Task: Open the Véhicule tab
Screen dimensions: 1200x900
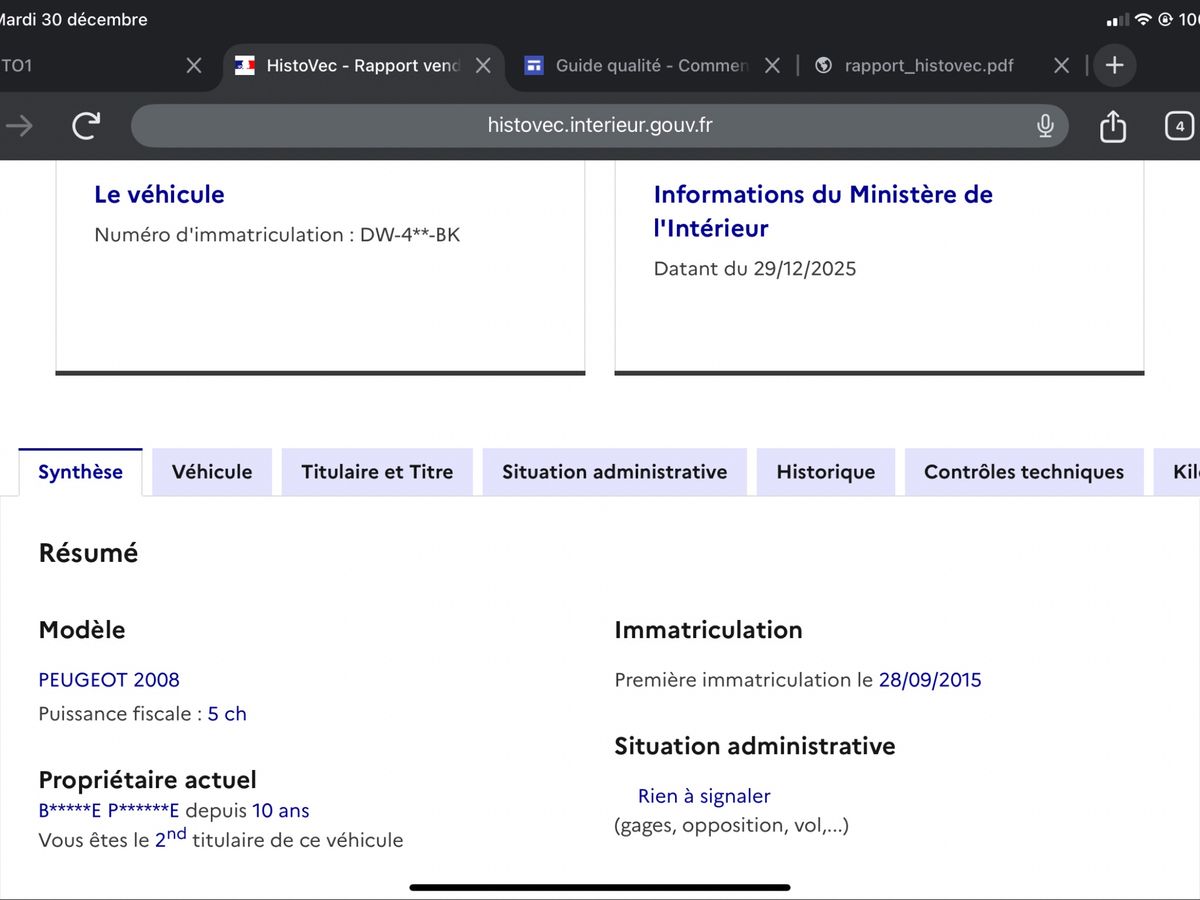Action: [212, 472]
